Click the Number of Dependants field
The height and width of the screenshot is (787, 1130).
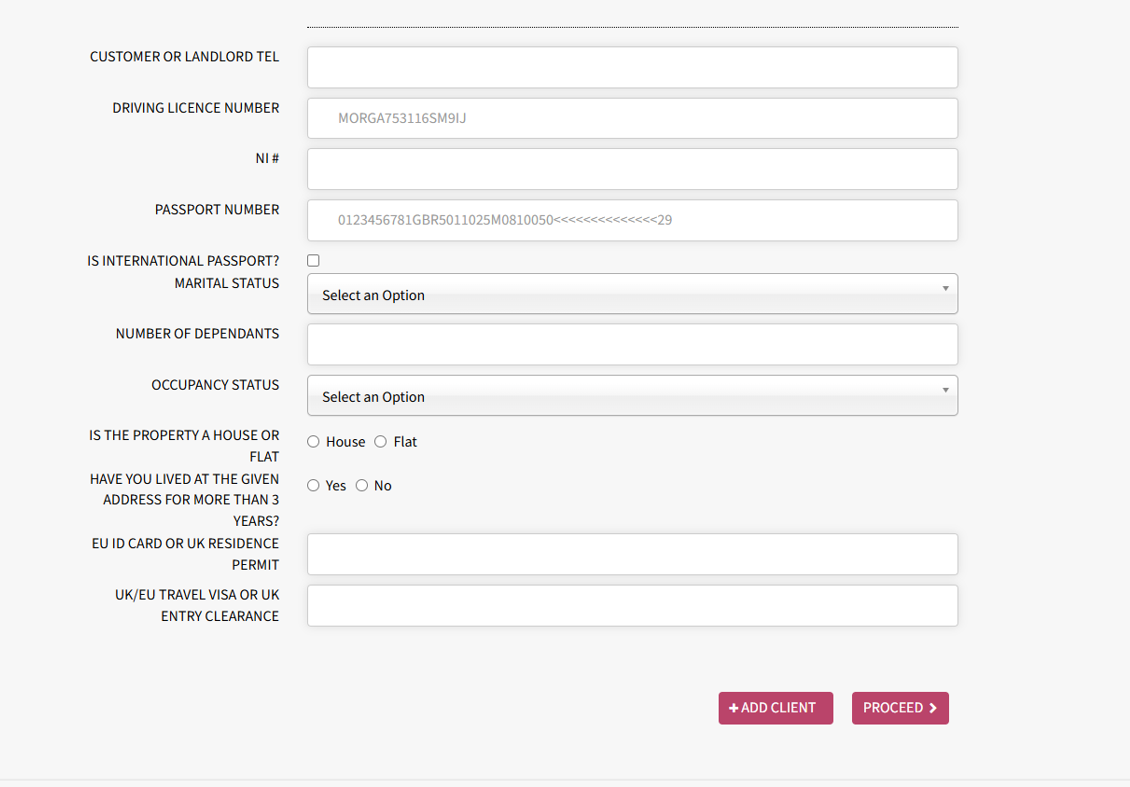pos(632,344)
